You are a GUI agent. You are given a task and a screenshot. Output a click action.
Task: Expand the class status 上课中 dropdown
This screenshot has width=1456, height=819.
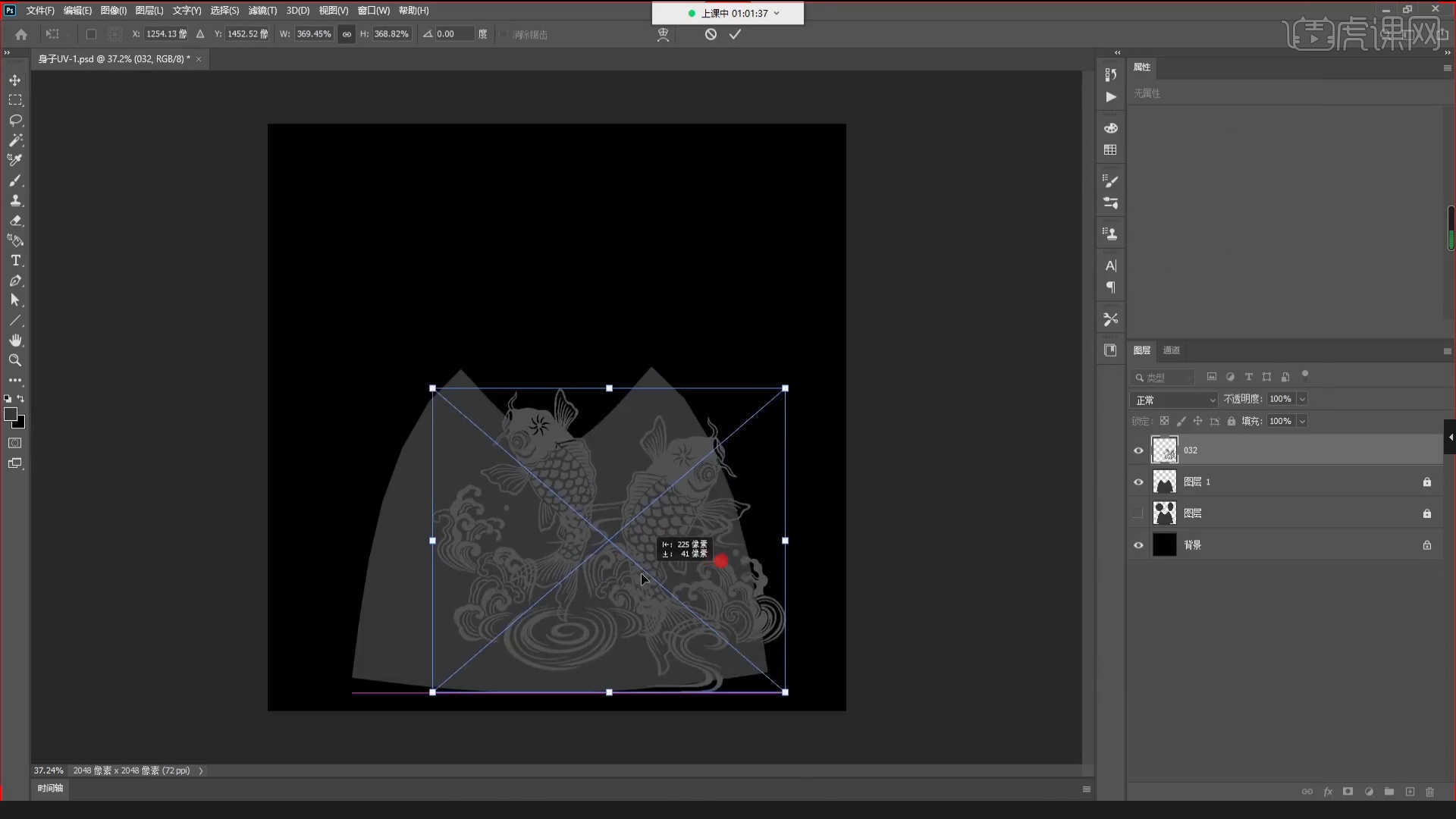coord(777,13)
